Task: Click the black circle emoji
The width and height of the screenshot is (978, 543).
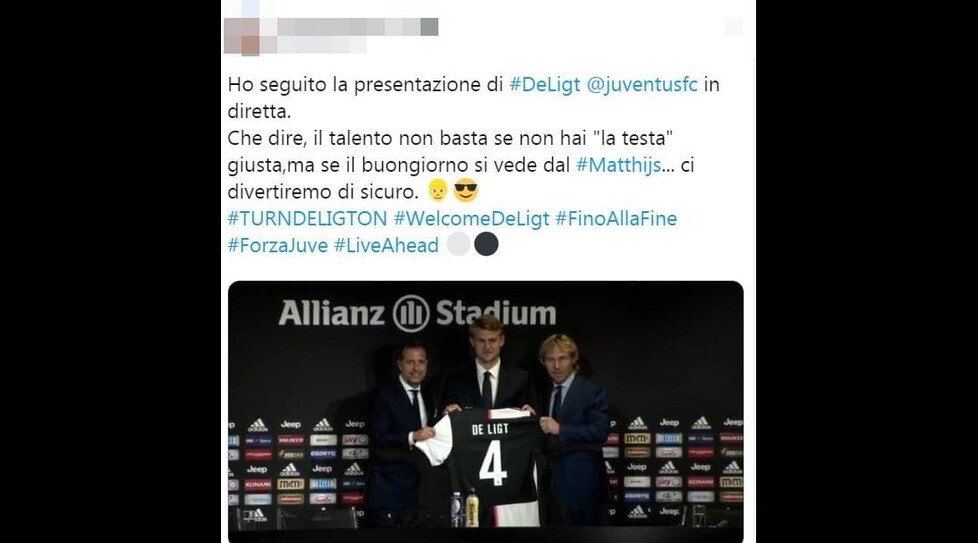Action: click(486, 244)
